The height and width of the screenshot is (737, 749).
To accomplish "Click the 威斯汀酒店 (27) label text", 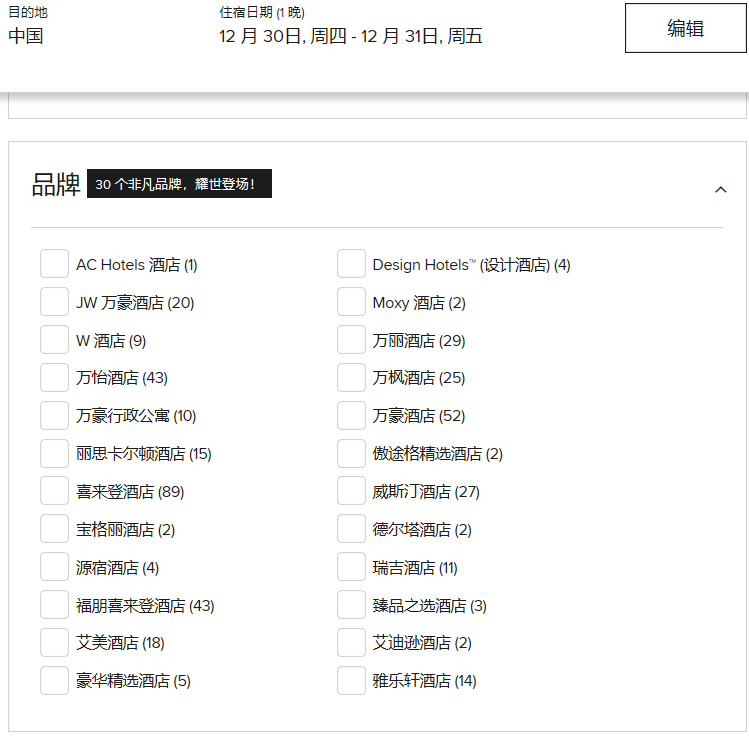I will click(x=426, y=491).
